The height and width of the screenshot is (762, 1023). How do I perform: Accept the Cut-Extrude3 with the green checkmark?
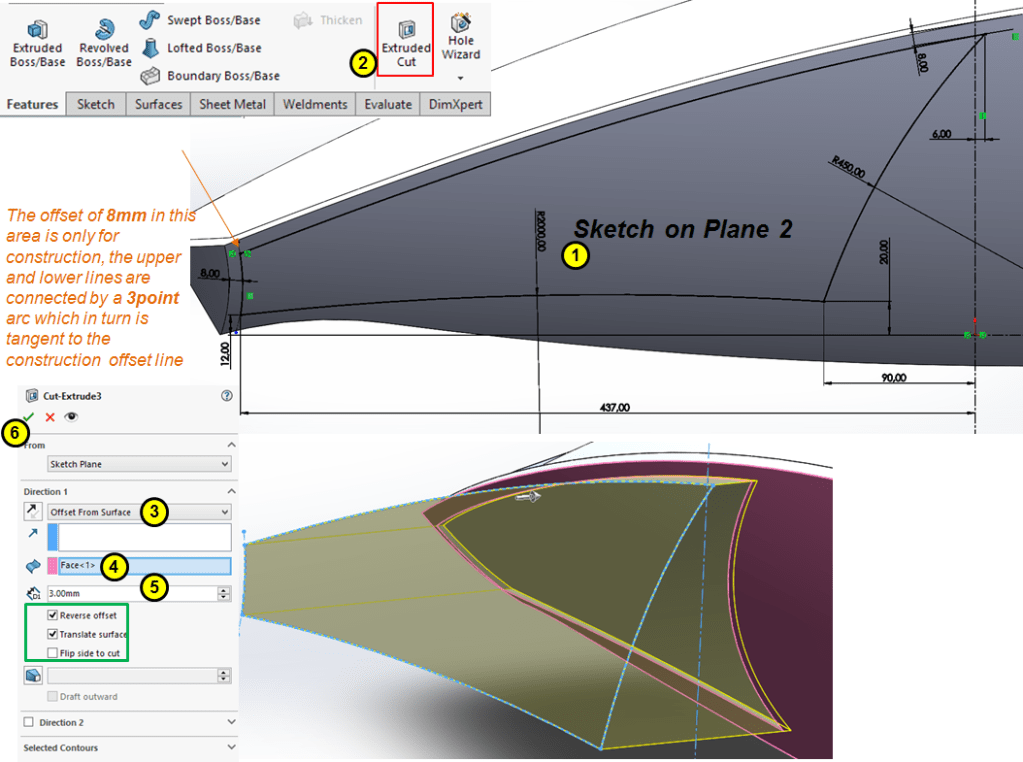[29, 417]
